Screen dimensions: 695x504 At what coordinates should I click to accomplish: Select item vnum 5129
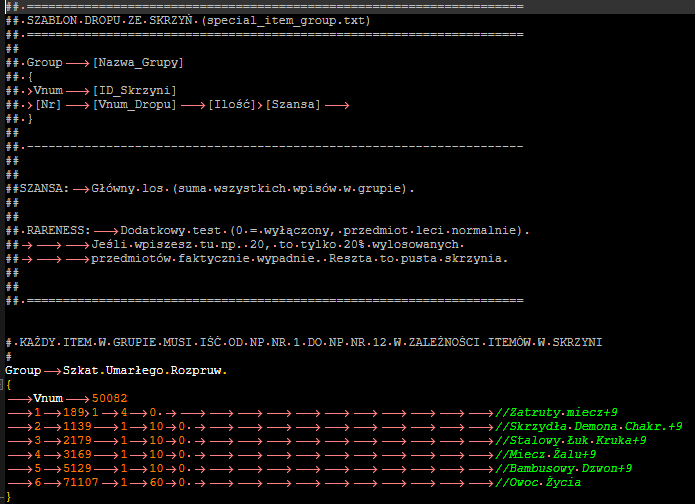point(77,469)
